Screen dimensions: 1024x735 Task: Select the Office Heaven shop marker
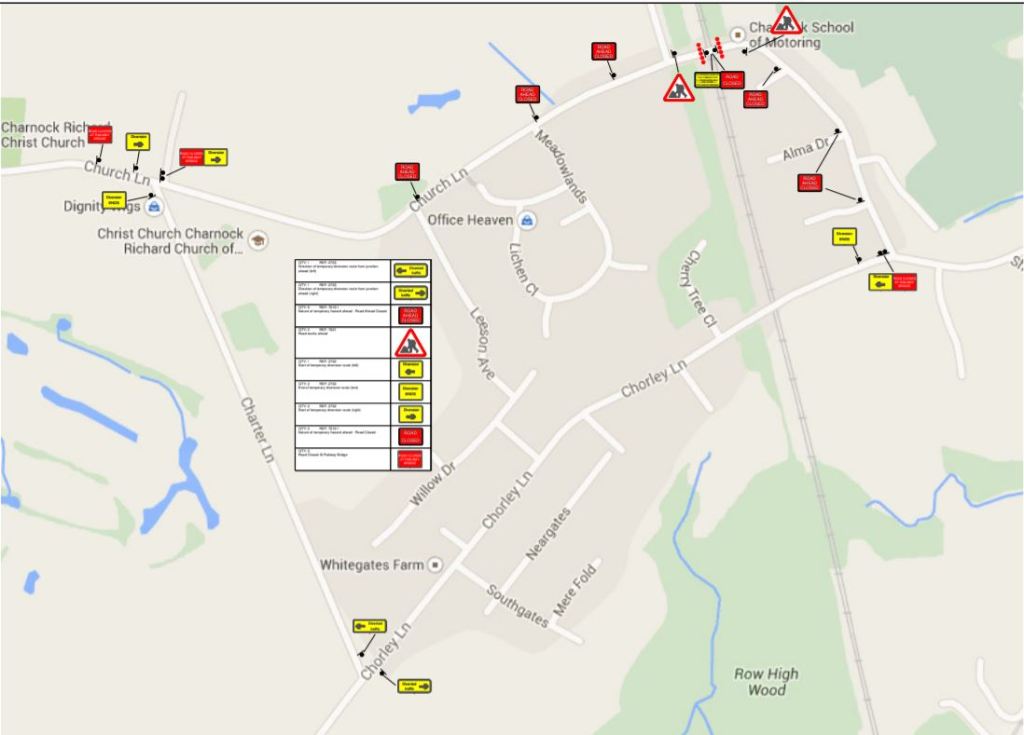[528, 220]
